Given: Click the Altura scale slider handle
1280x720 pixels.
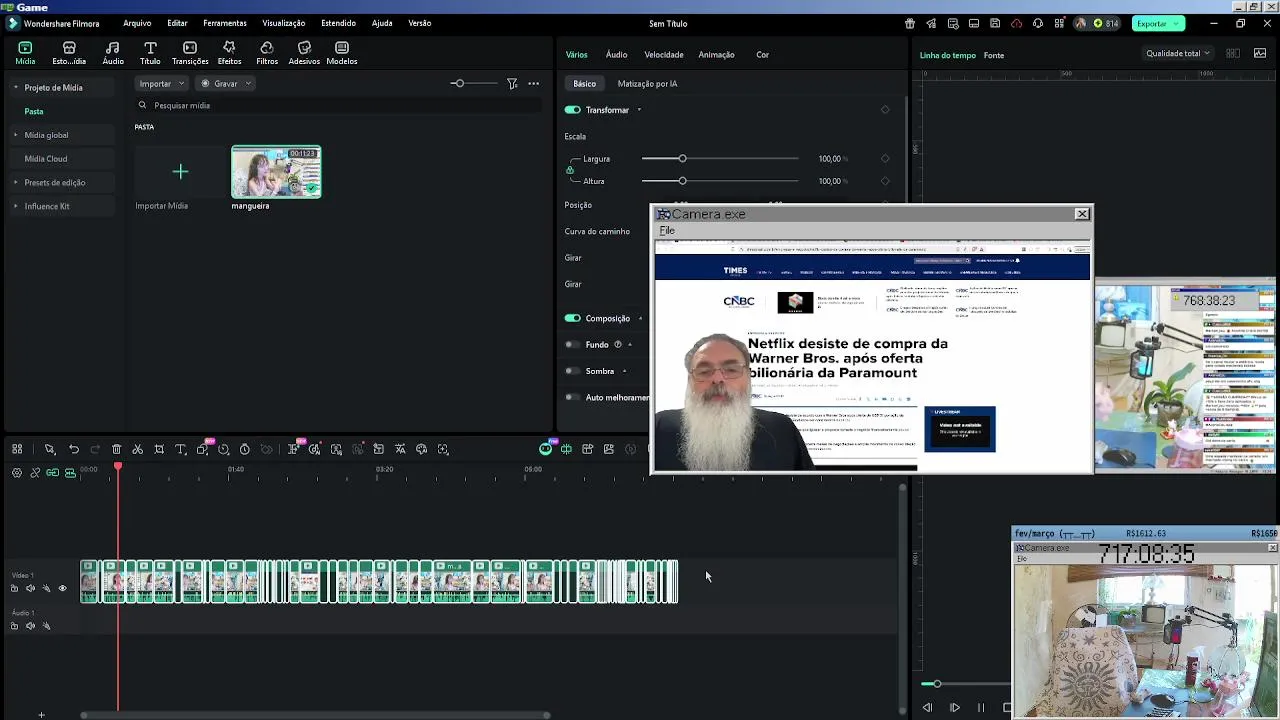Looking at the screenshot, I should pos(682,181).
